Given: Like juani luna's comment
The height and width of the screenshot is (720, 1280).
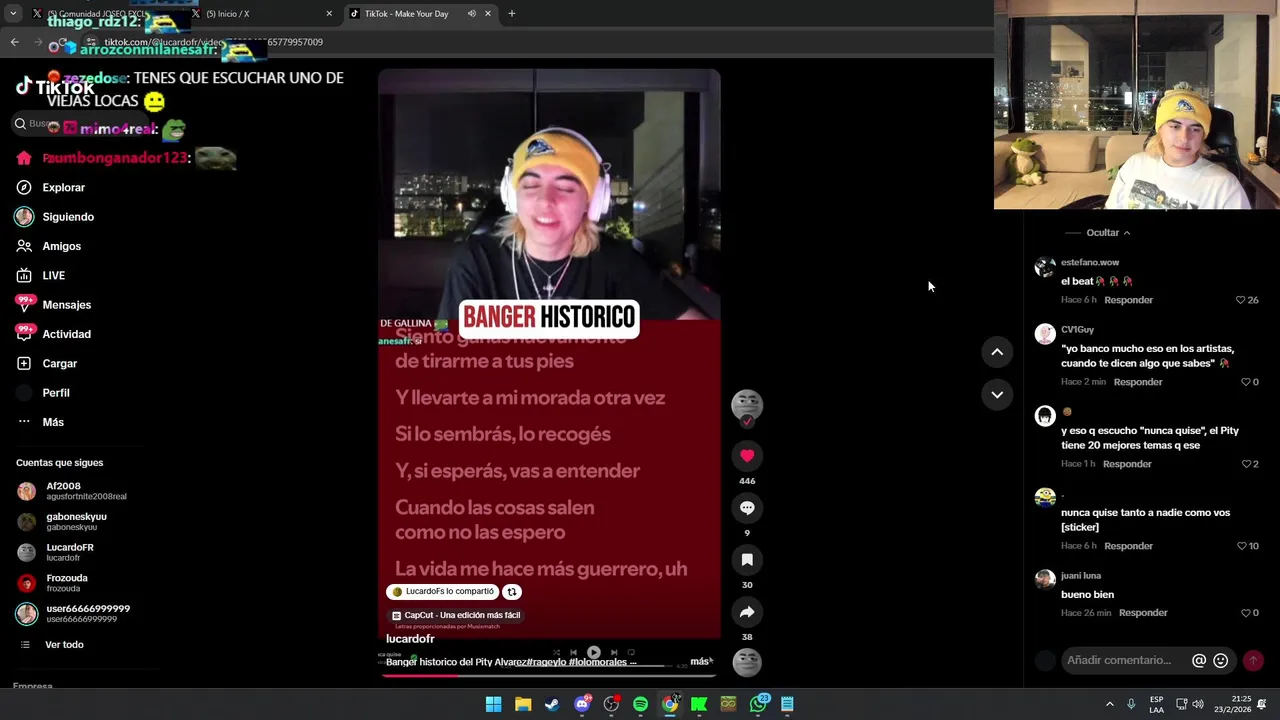Looking at the screenshot, I should [x=1246, y=613].
